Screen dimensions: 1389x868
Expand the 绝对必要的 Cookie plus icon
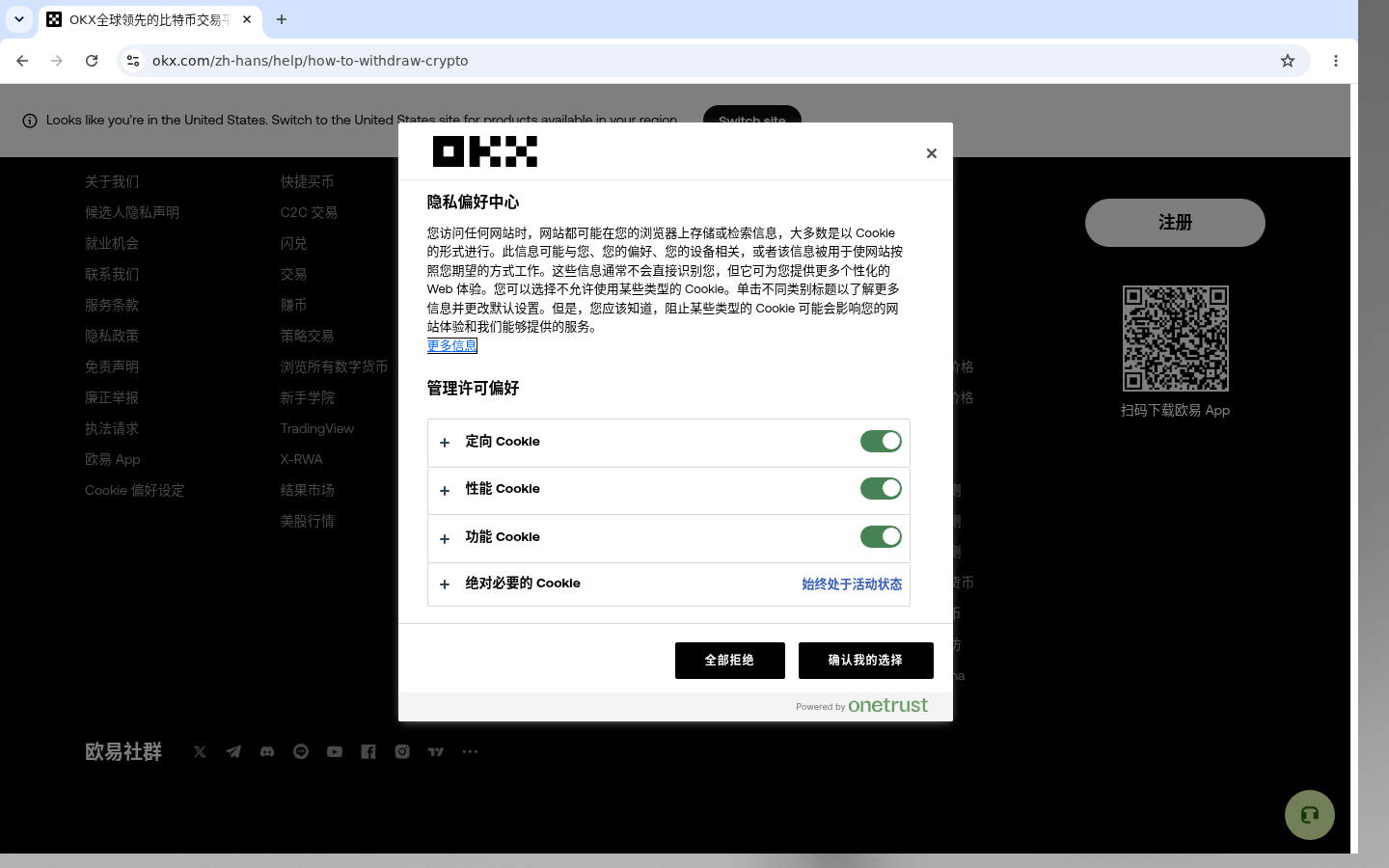coord(445,584)
